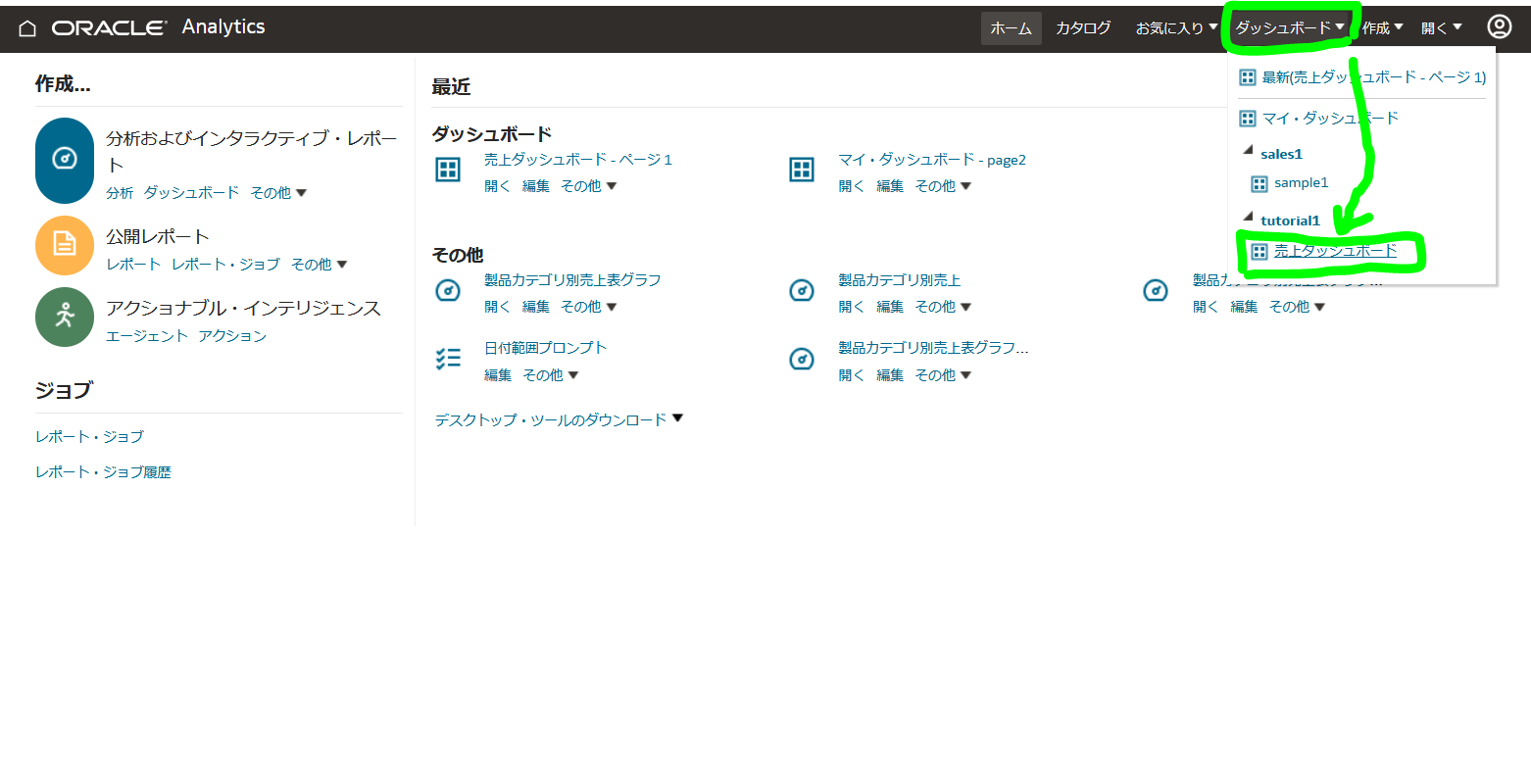Open レポート・ジョブ under ジョブ section
Viewport: 1531px width, 784px height.
[x=89, y=437]
